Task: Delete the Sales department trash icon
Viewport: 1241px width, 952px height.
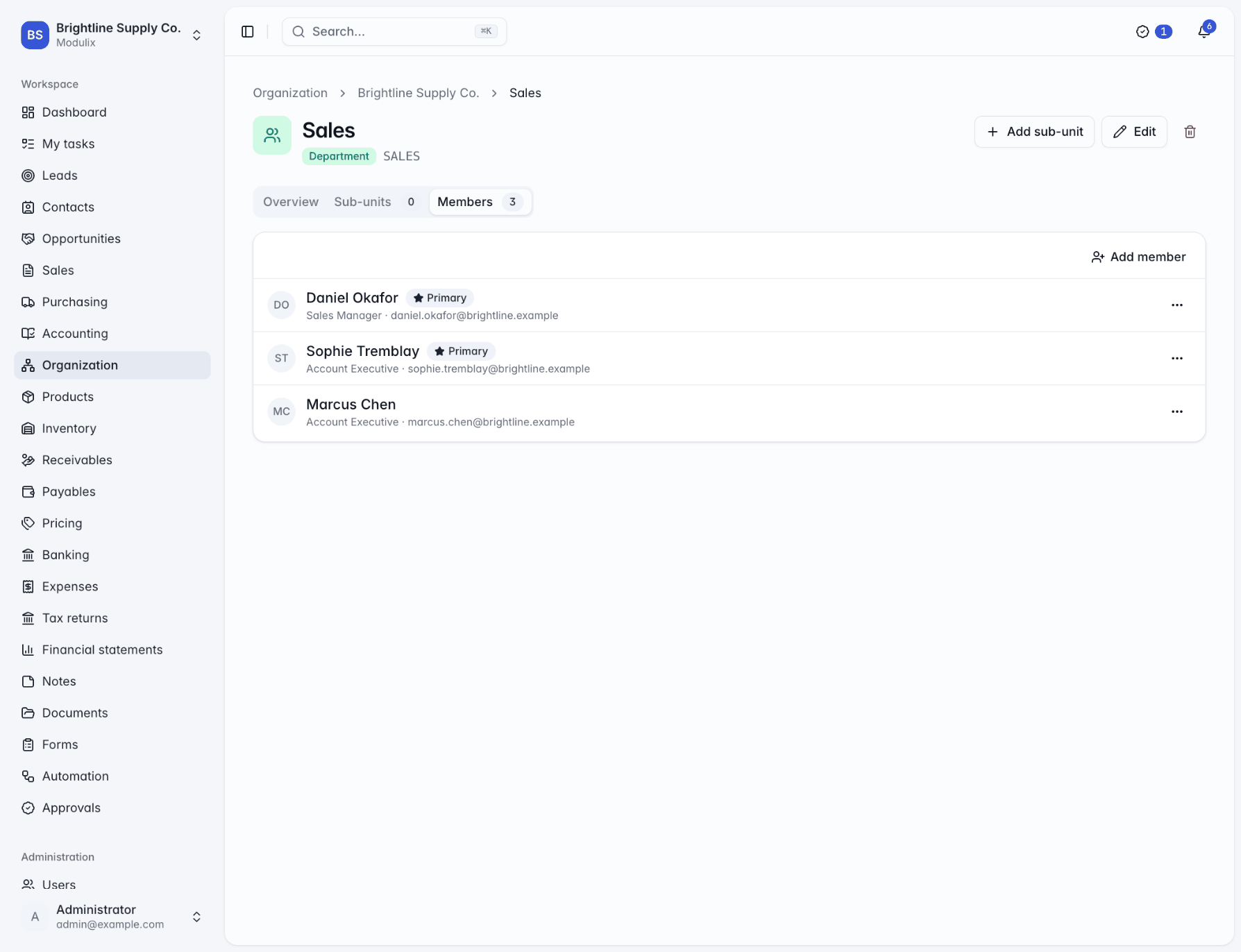Action: coord(1190,132)
